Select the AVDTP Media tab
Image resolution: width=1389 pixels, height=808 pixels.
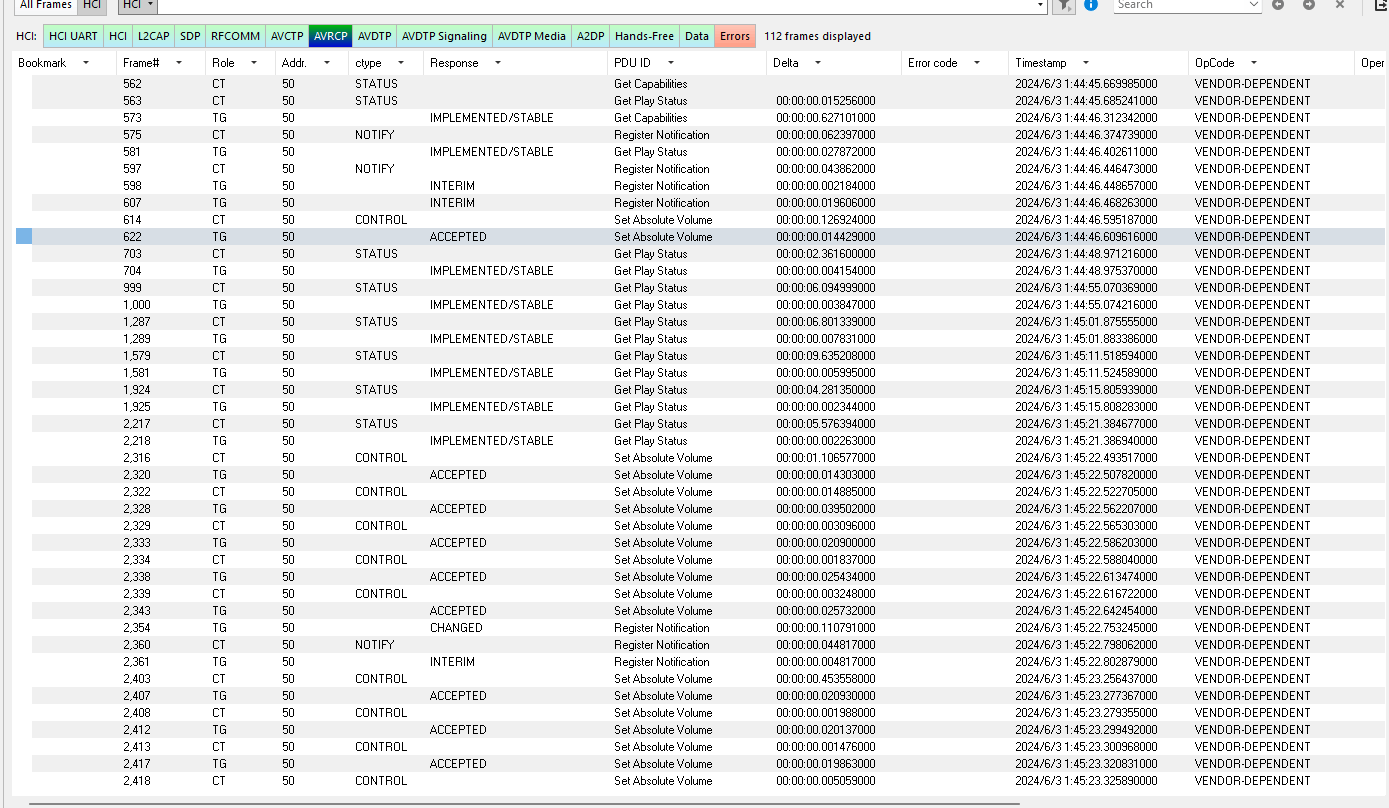pyautogui.click(x=532, y=36)
